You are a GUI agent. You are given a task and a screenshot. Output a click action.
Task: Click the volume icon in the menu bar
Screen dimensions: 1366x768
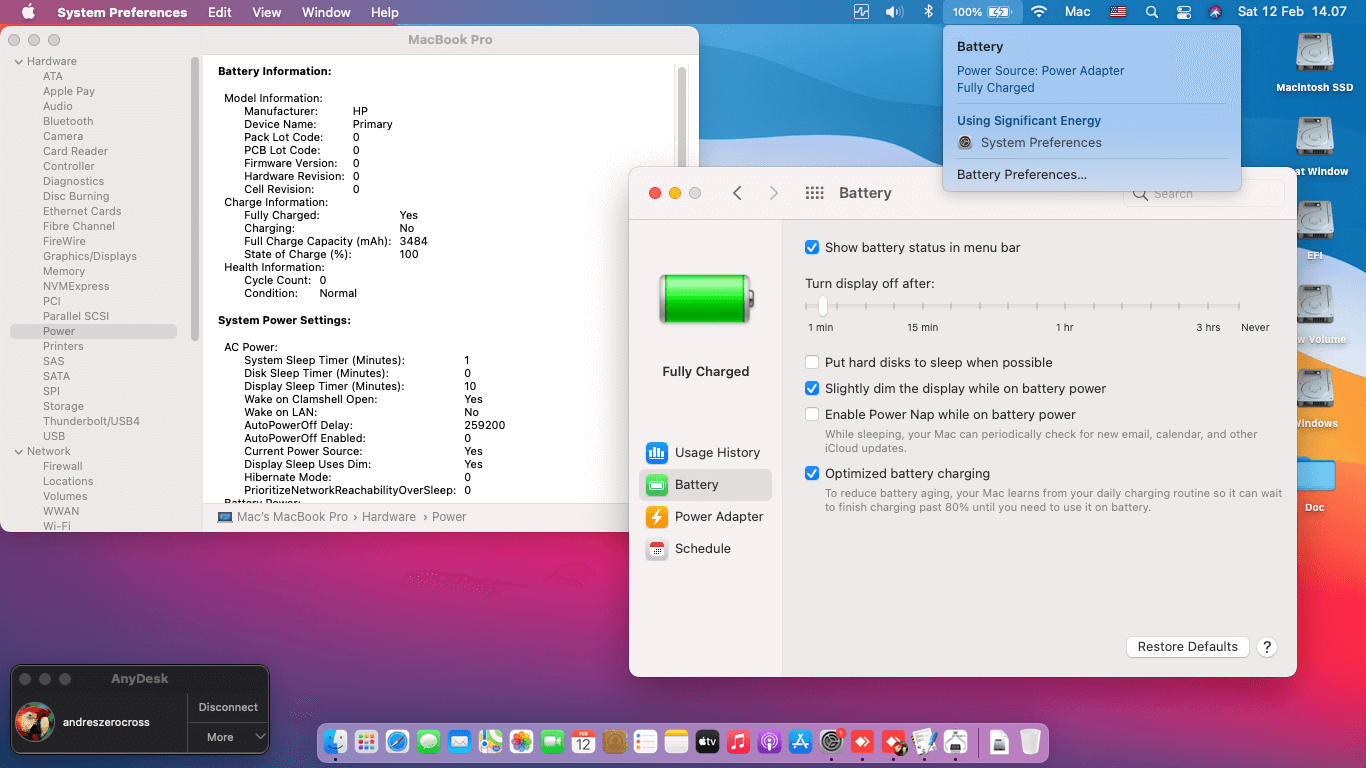[894, 12]
